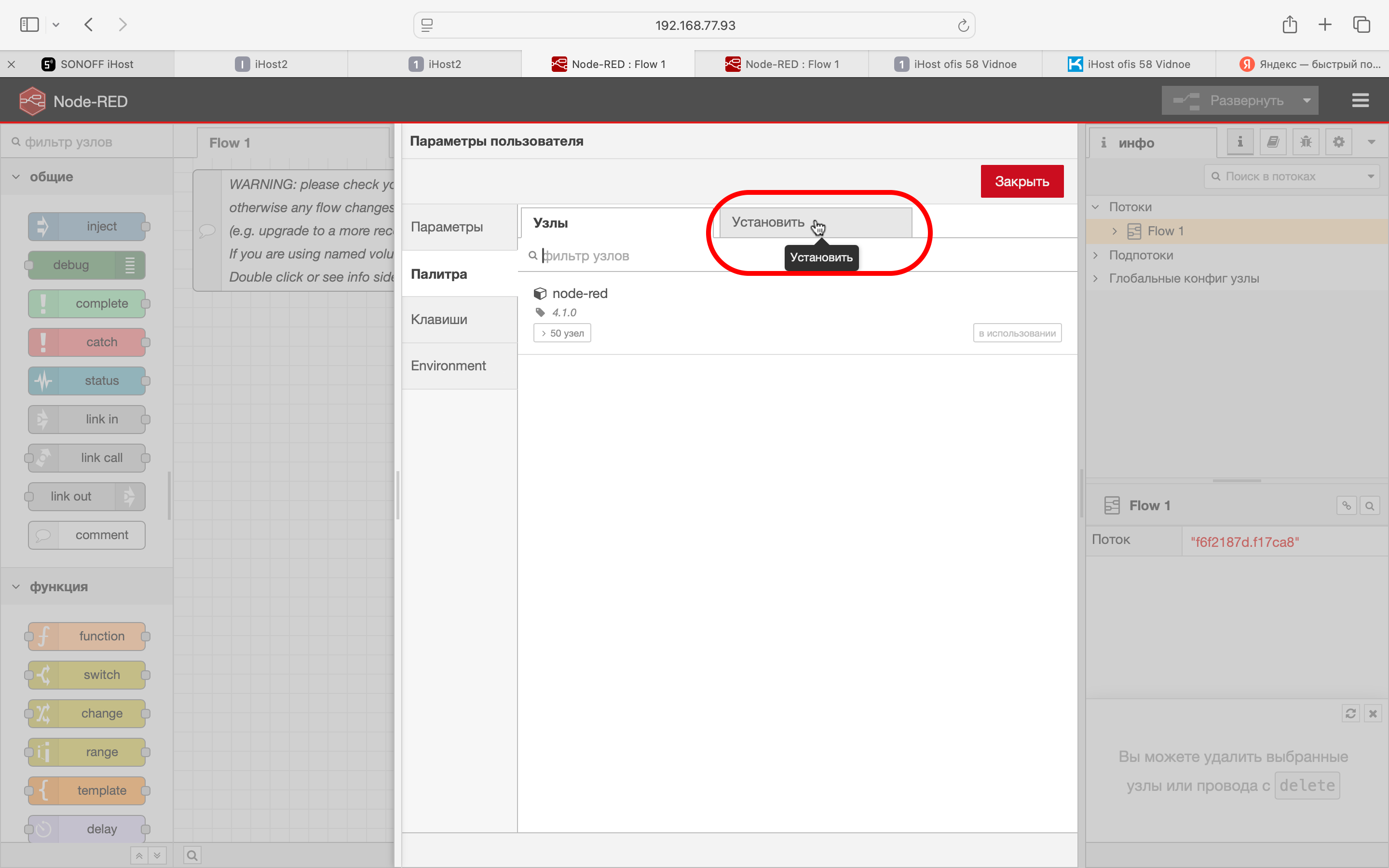Screen dimensions: 1389x868
Task: Collapse the общие palette category
Action: (x=16, y=177)
